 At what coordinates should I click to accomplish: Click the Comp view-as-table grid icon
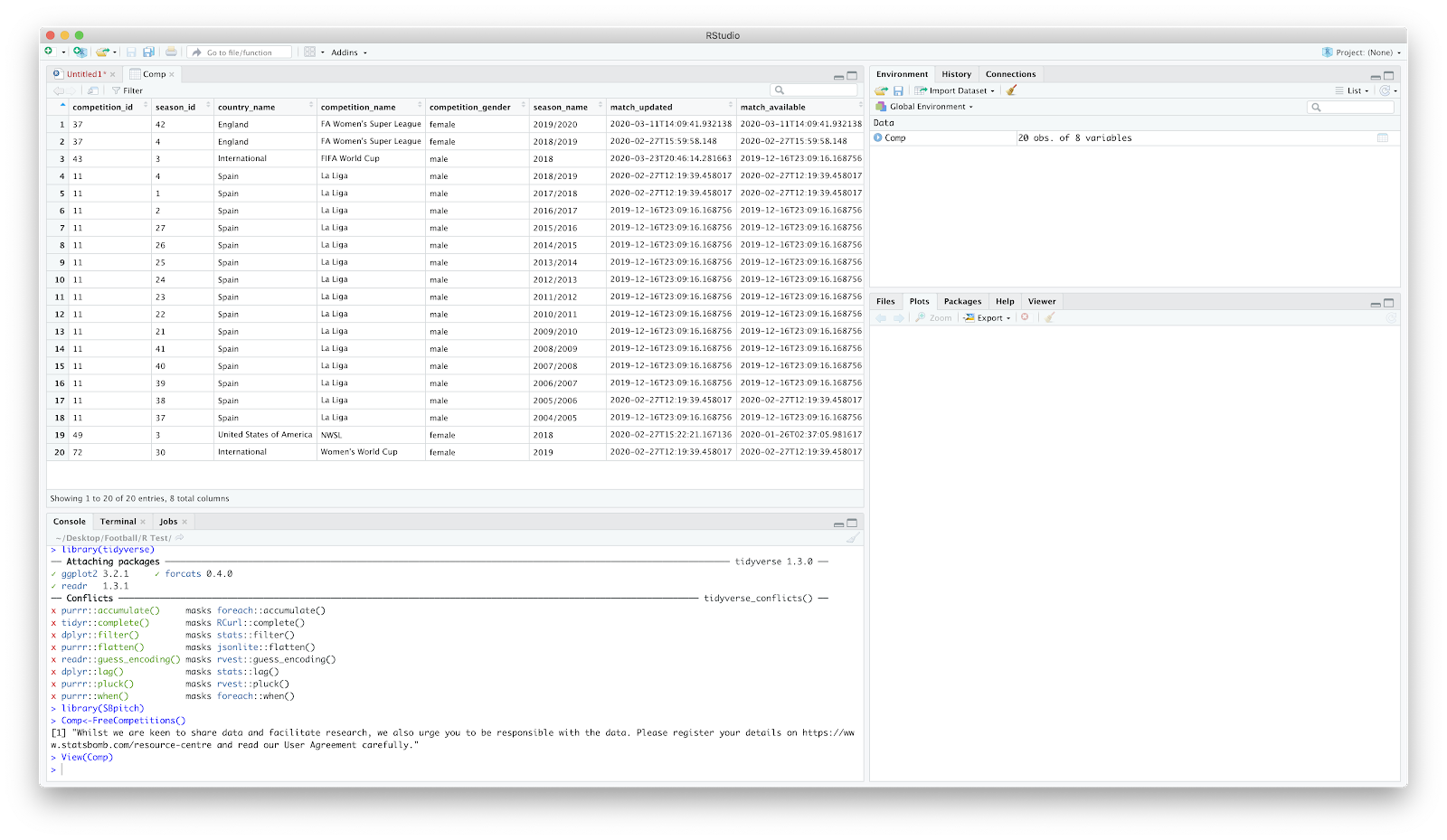click(x=1383, y=137)
